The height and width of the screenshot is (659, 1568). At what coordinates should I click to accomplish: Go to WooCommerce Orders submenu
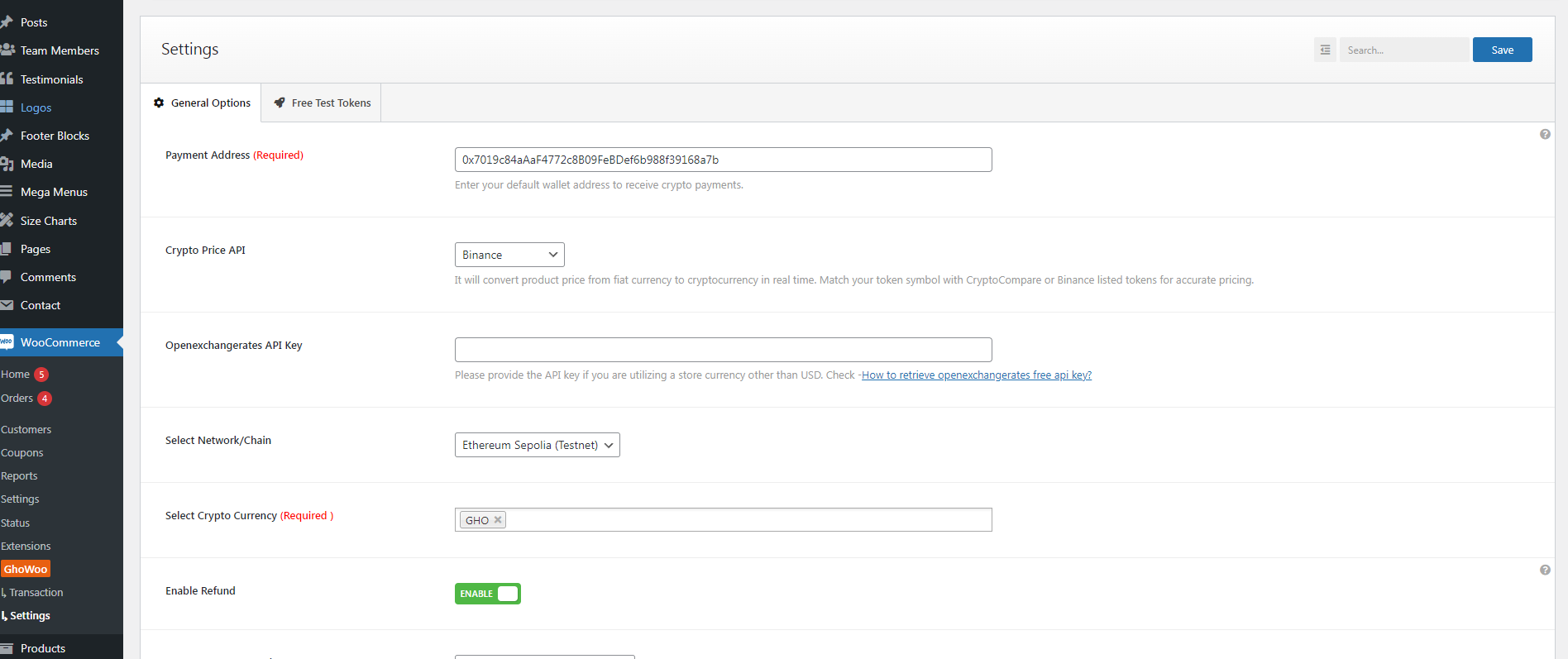click(x=17, y=398)
